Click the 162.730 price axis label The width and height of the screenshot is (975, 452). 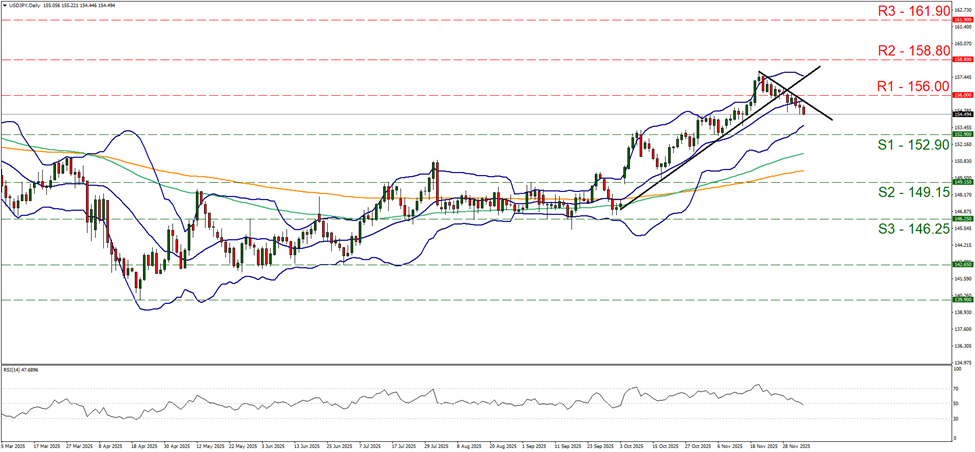(x=963, y=11)
